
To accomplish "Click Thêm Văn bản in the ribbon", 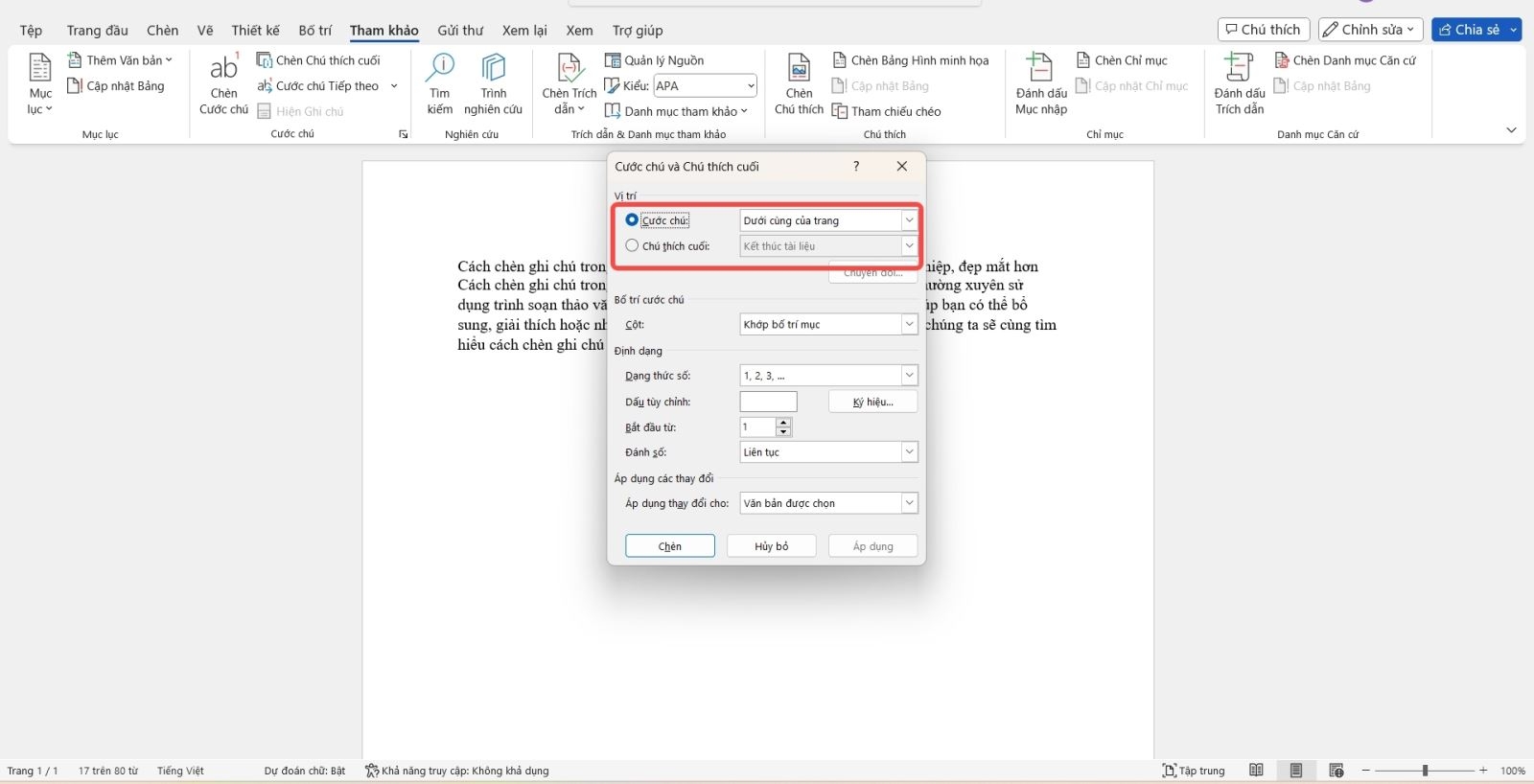I will [x=120, y=60].
